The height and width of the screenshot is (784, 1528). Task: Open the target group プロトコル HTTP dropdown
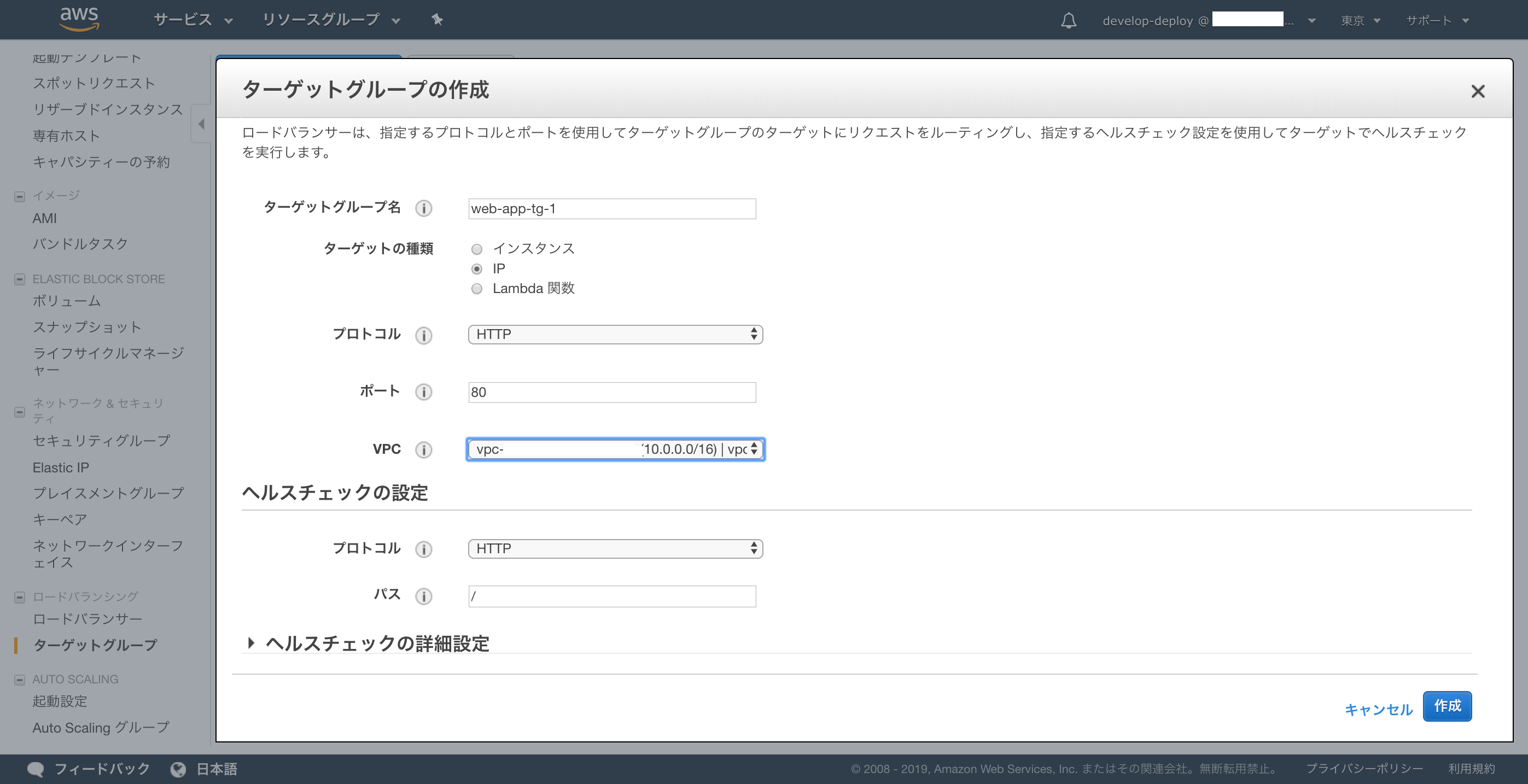point(615,335)
